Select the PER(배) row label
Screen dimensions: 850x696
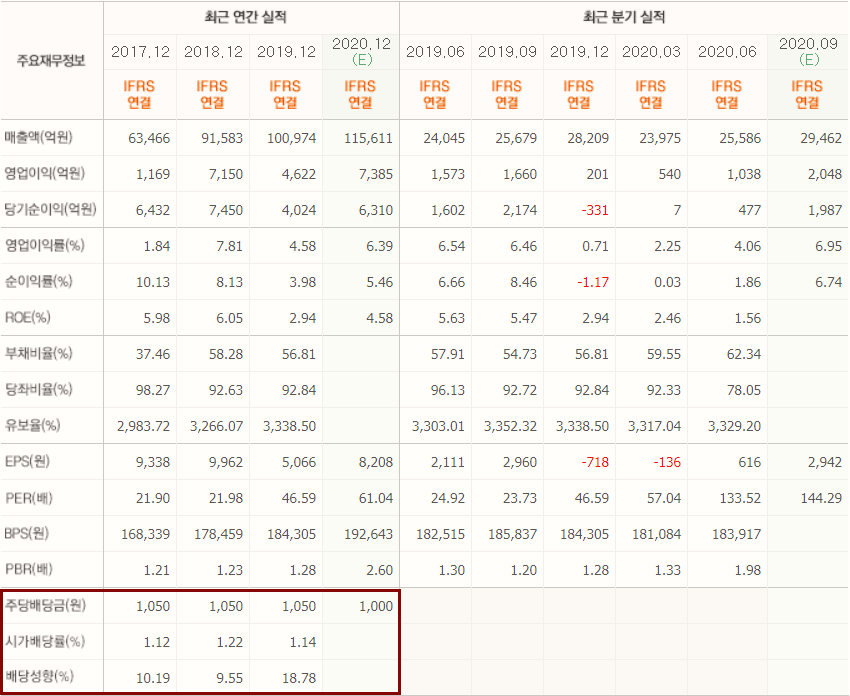(x=29, y=498)
